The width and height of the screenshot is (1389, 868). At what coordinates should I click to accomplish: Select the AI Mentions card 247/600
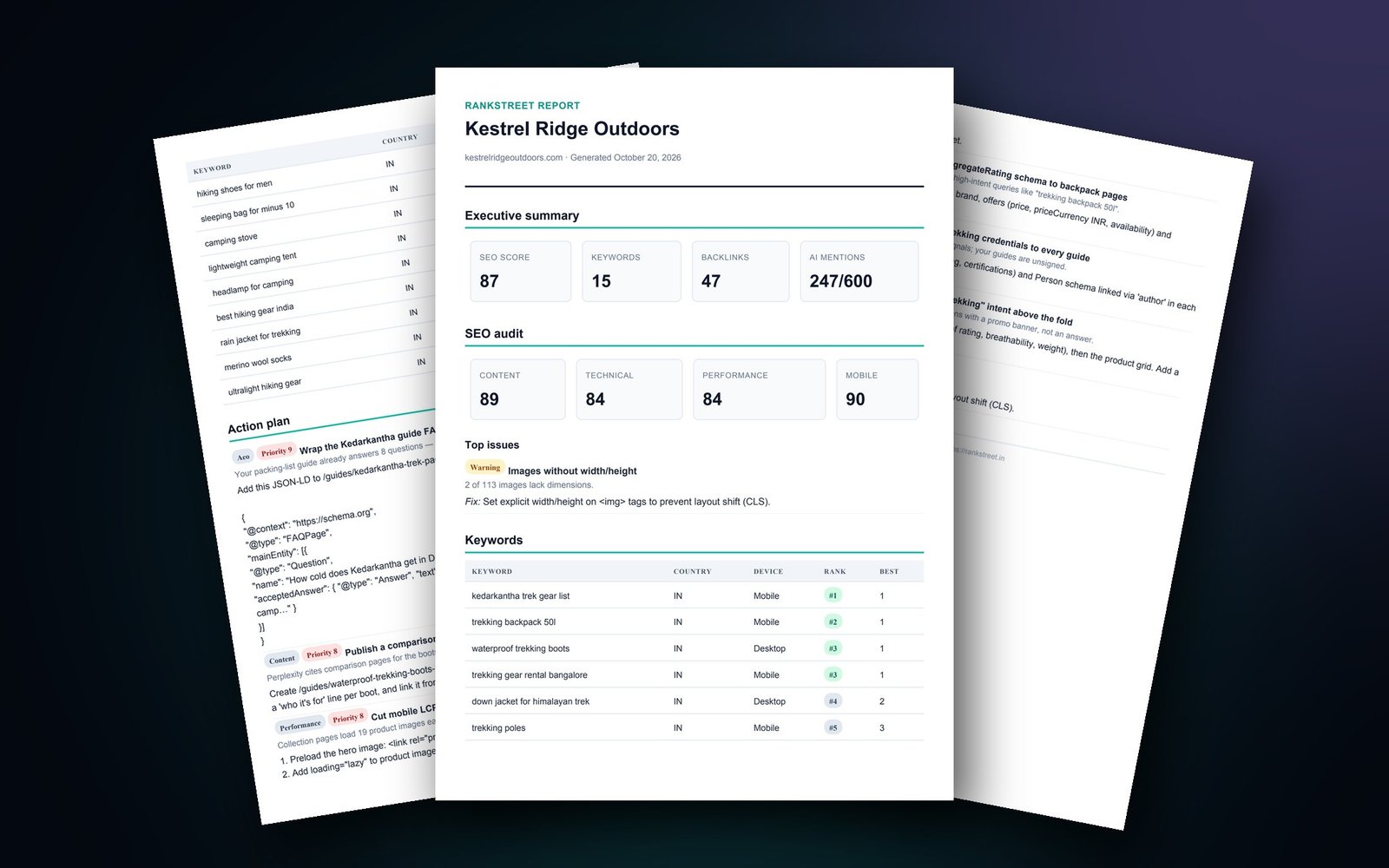[x=859, y=272]
